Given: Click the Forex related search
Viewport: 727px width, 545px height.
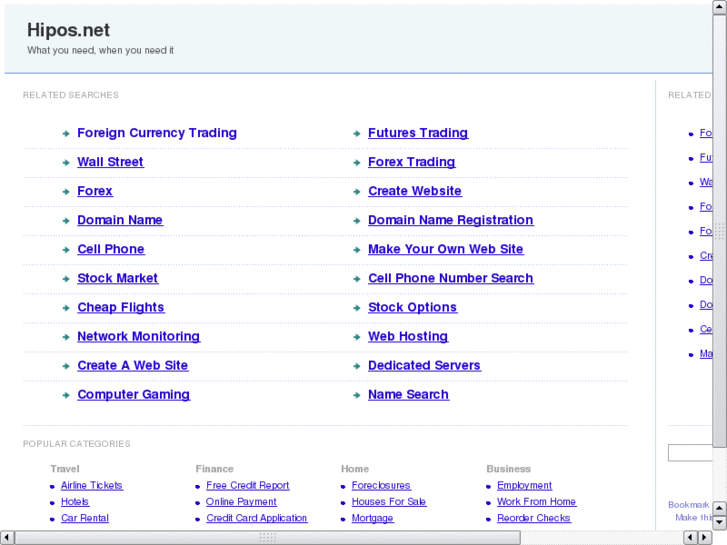Looking at the screenshot, I should click(x=95, y=191).
